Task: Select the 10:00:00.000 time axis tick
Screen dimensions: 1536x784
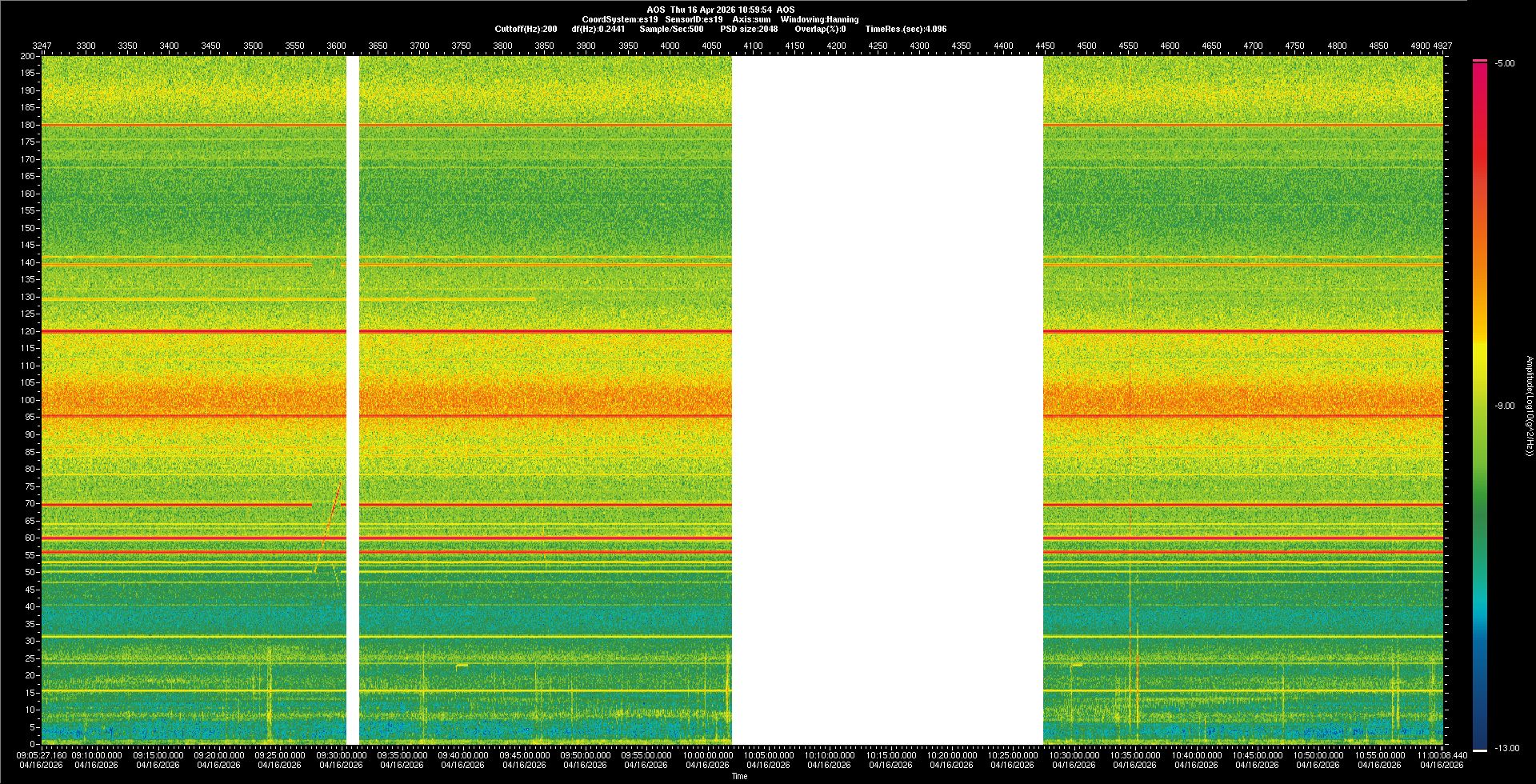Action: point(707,754)
